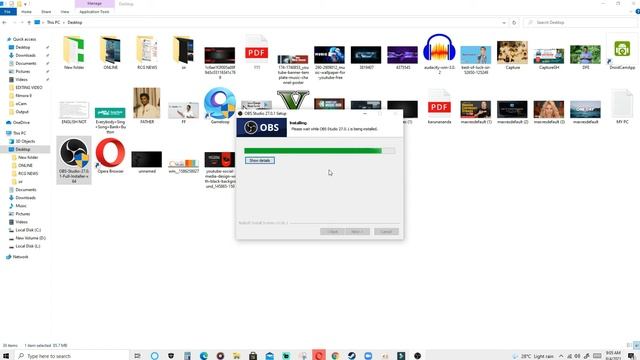Open Windows Start menu
The width and height of the screenshot is (640, 360).
[x=6, y=356]
